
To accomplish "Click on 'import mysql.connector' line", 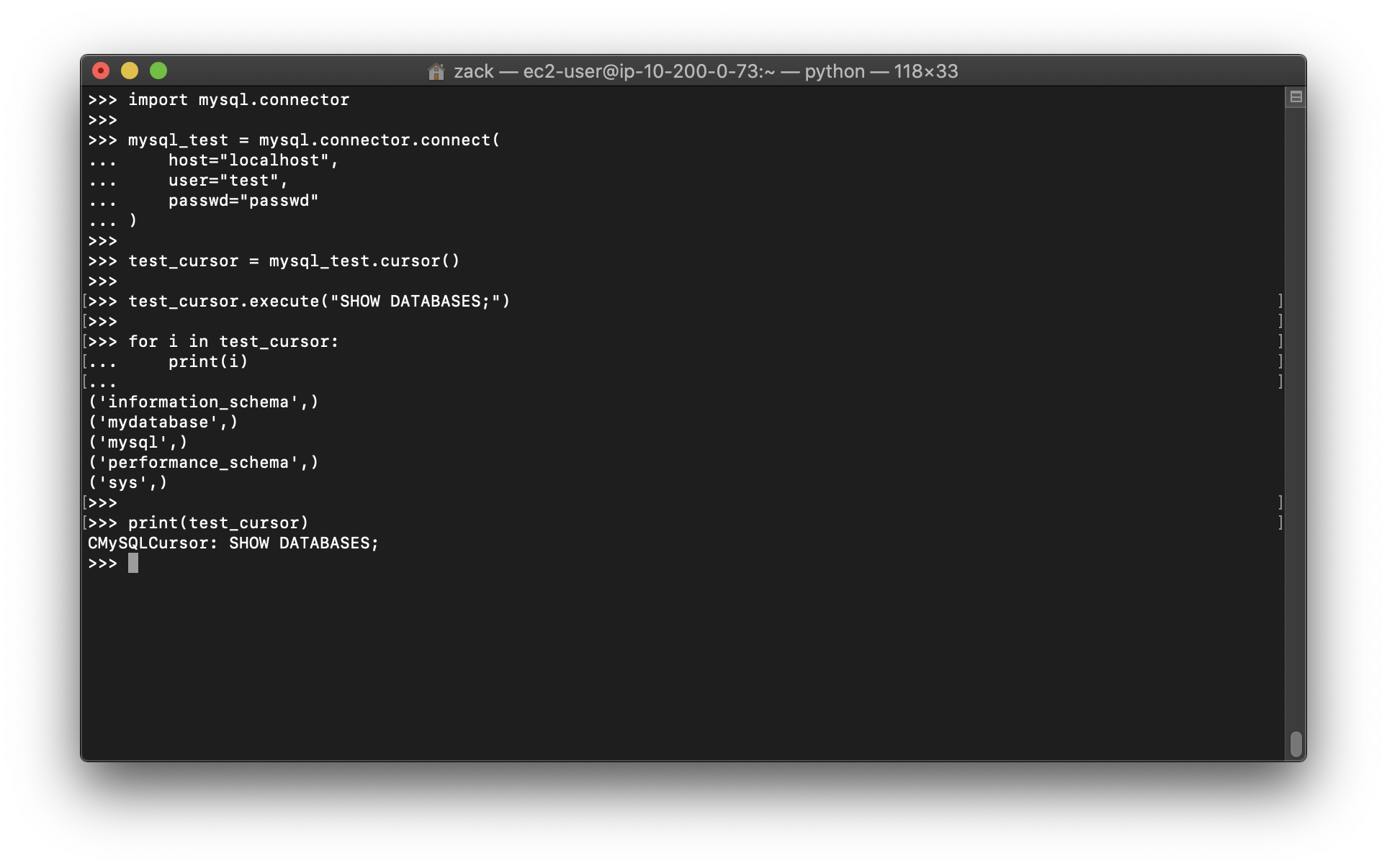I will click(x=238, y=100).
